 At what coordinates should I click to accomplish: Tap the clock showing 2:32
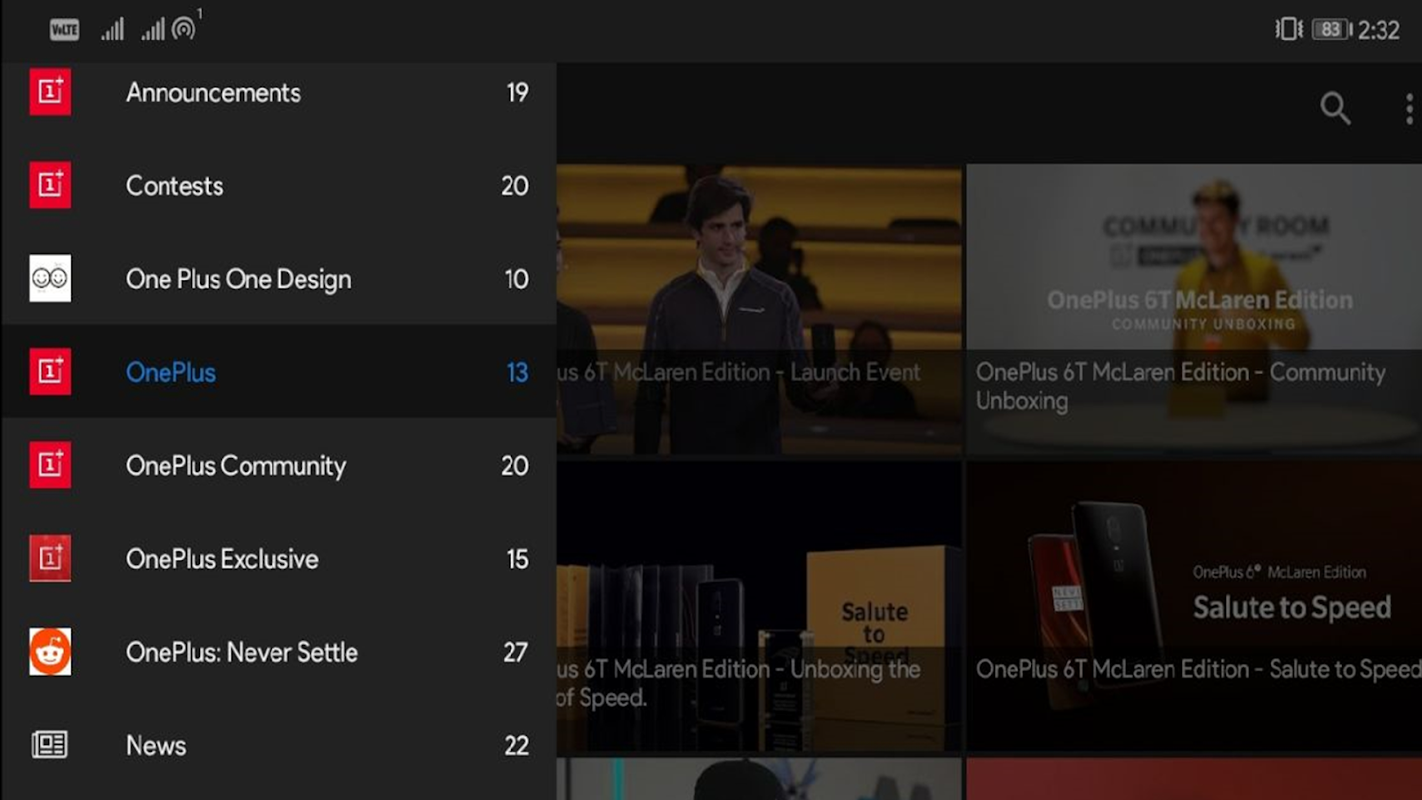point(1379,30)
